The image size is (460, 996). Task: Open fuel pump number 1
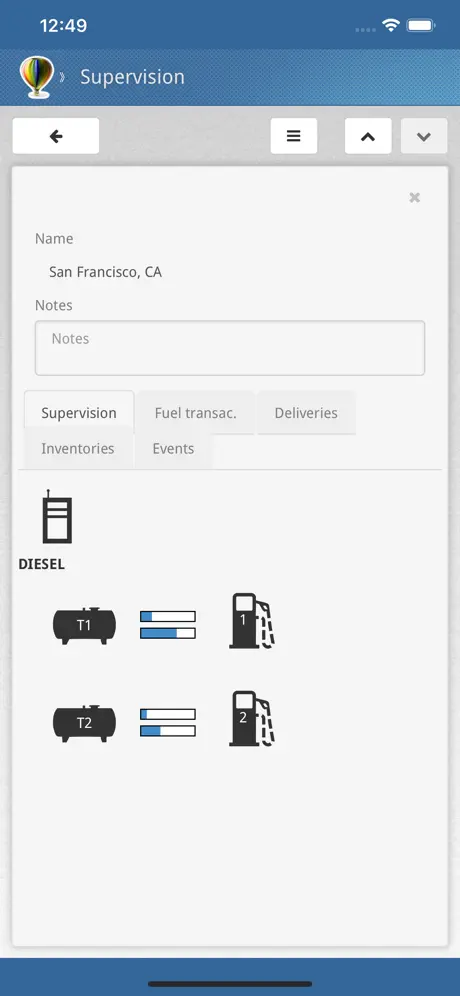click(x=252, y=621)
